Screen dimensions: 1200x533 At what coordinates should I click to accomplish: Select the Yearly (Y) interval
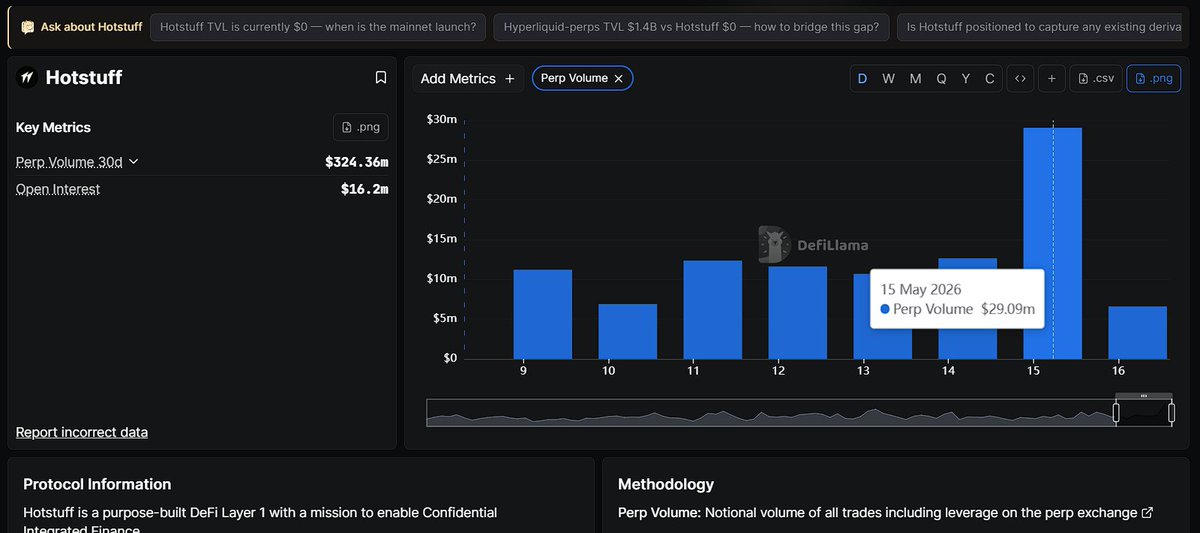966,78
